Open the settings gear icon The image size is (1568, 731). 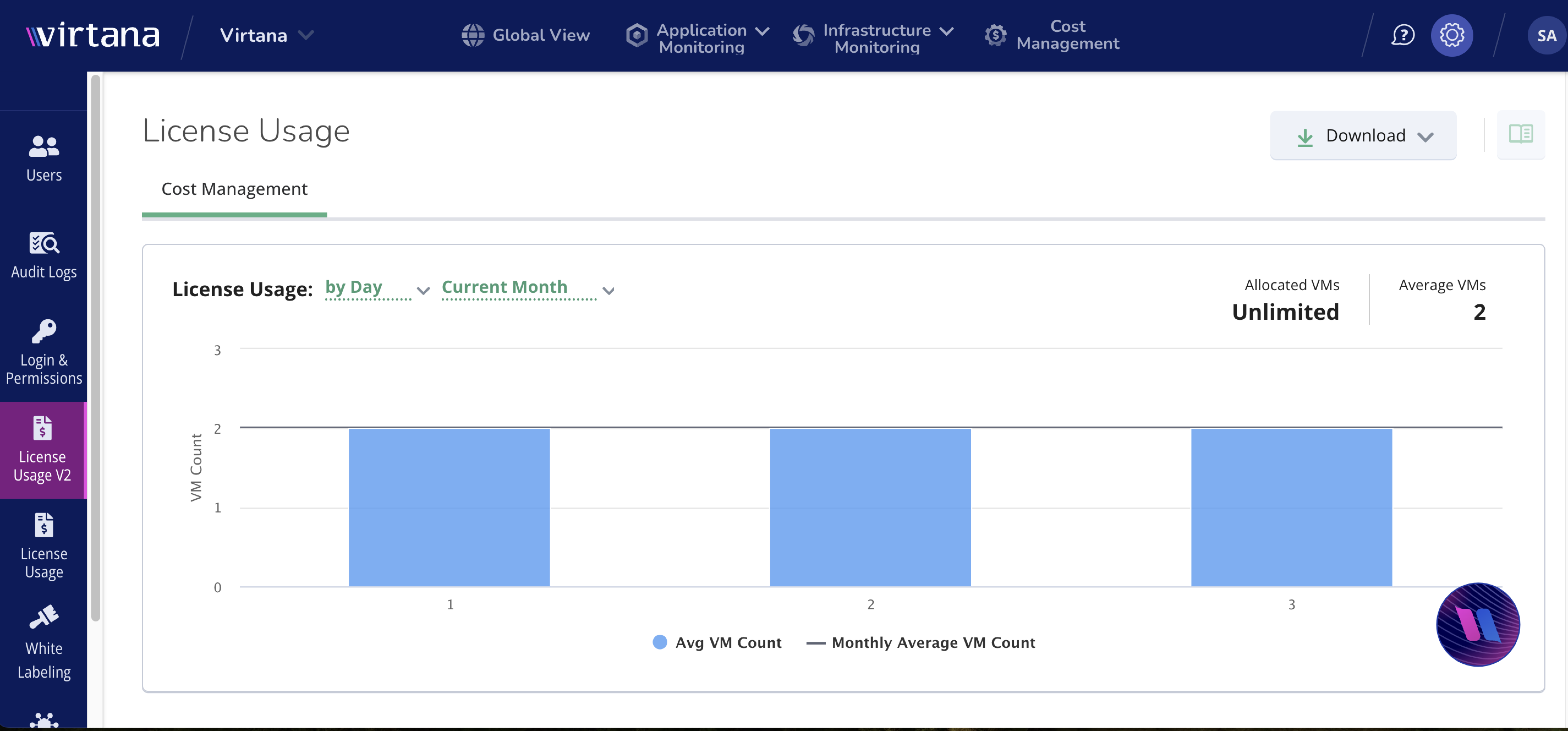pos(1452,35)
